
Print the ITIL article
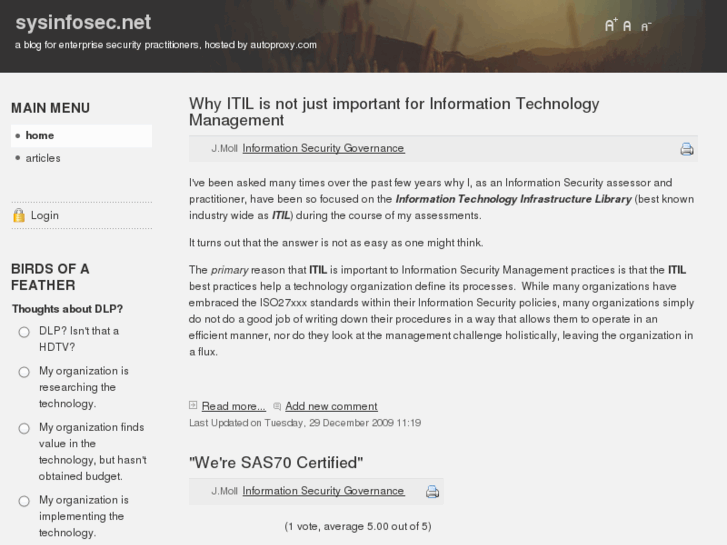pyautogui.click(x=687, y=149)
